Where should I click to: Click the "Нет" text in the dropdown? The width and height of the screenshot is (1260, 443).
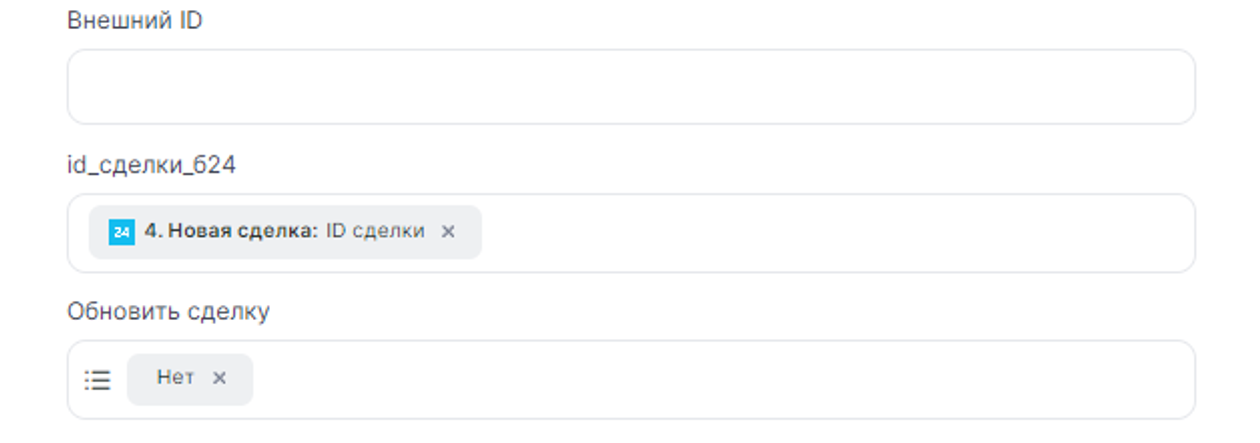[175, 378]
